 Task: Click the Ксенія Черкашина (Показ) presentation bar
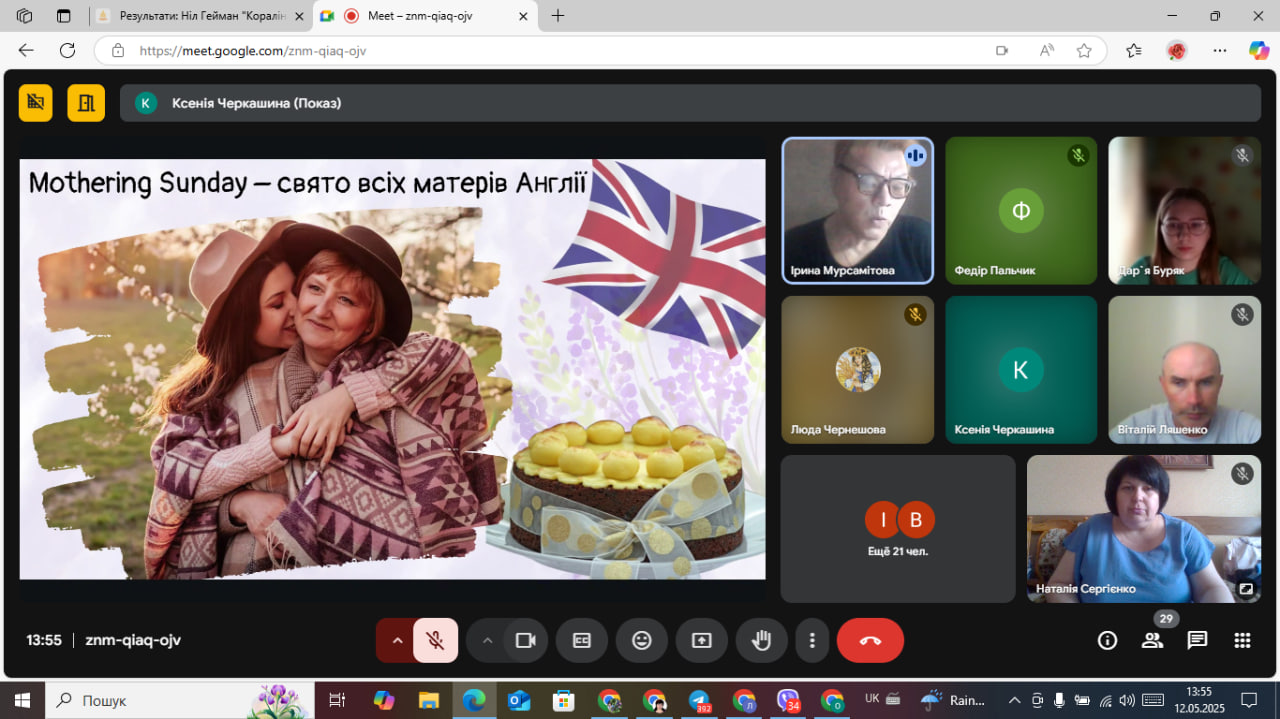690,103
